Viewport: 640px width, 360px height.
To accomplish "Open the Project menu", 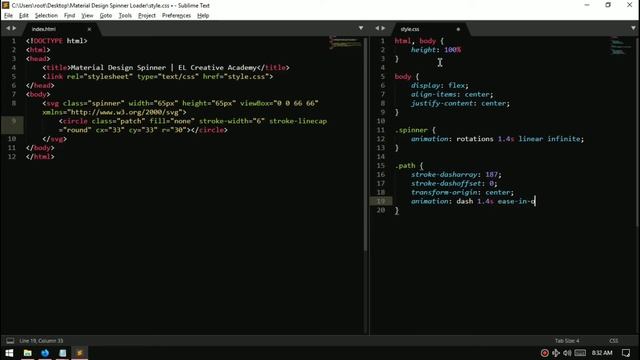I will [147, 16].
